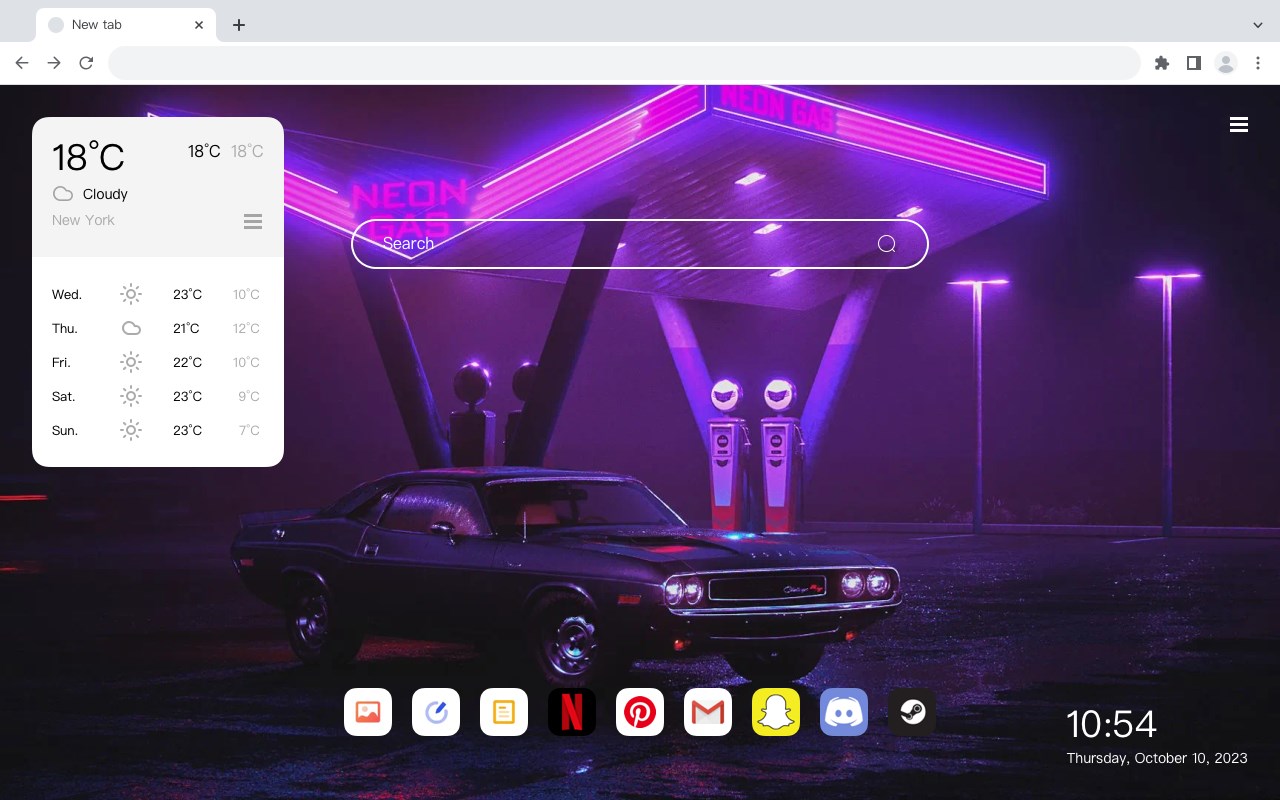Viewport: 1280px width, 800px height.
Task: Open the Gmail shortcut
Action: pyautogui.click(x=708, y=712)
